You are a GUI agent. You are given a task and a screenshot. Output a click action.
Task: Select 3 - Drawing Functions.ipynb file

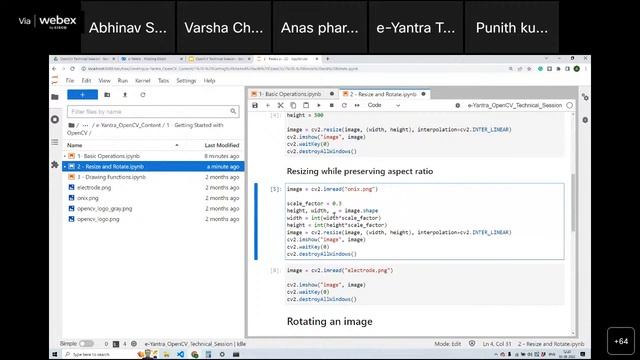(153, 177)
